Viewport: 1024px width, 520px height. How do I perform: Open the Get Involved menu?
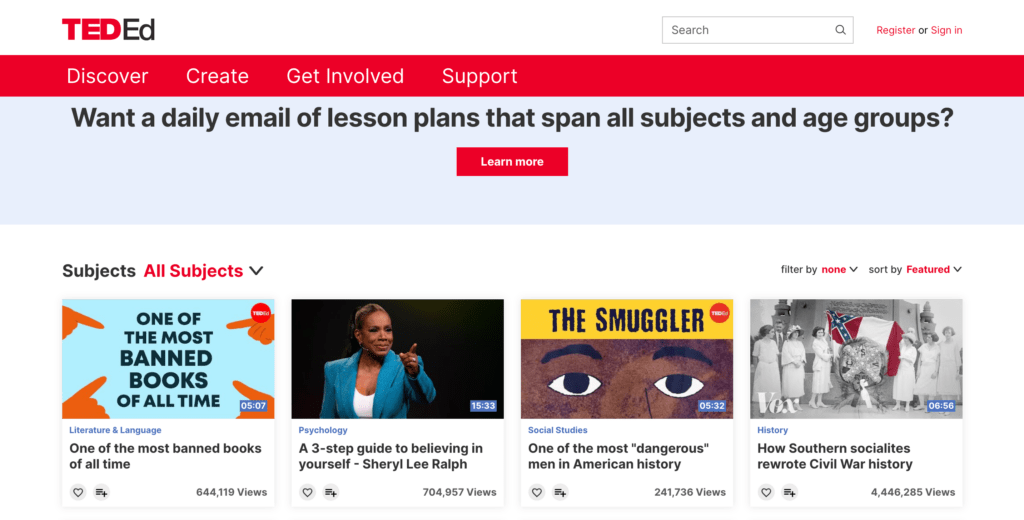[x=345, y=76]
